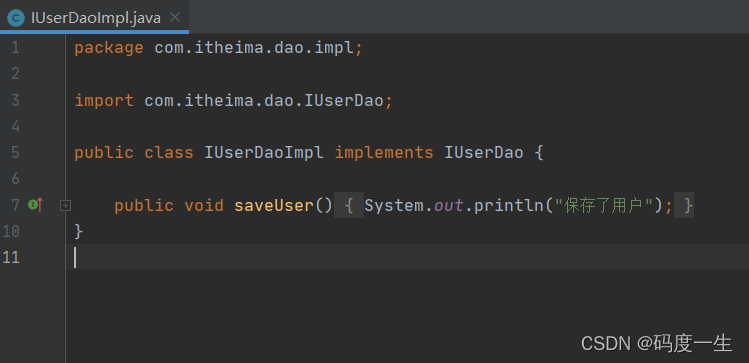Click line number 10 in gutter

11,232
